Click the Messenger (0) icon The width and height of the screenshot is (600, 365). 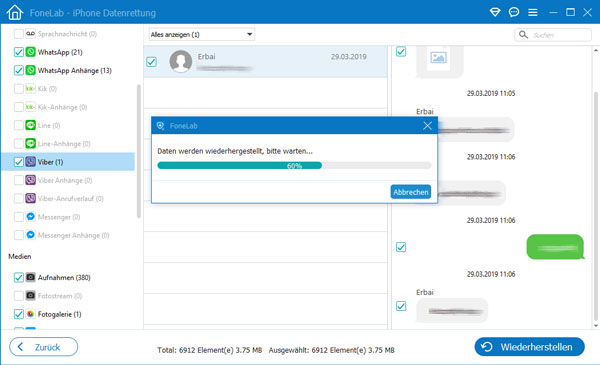click(31, 217)
